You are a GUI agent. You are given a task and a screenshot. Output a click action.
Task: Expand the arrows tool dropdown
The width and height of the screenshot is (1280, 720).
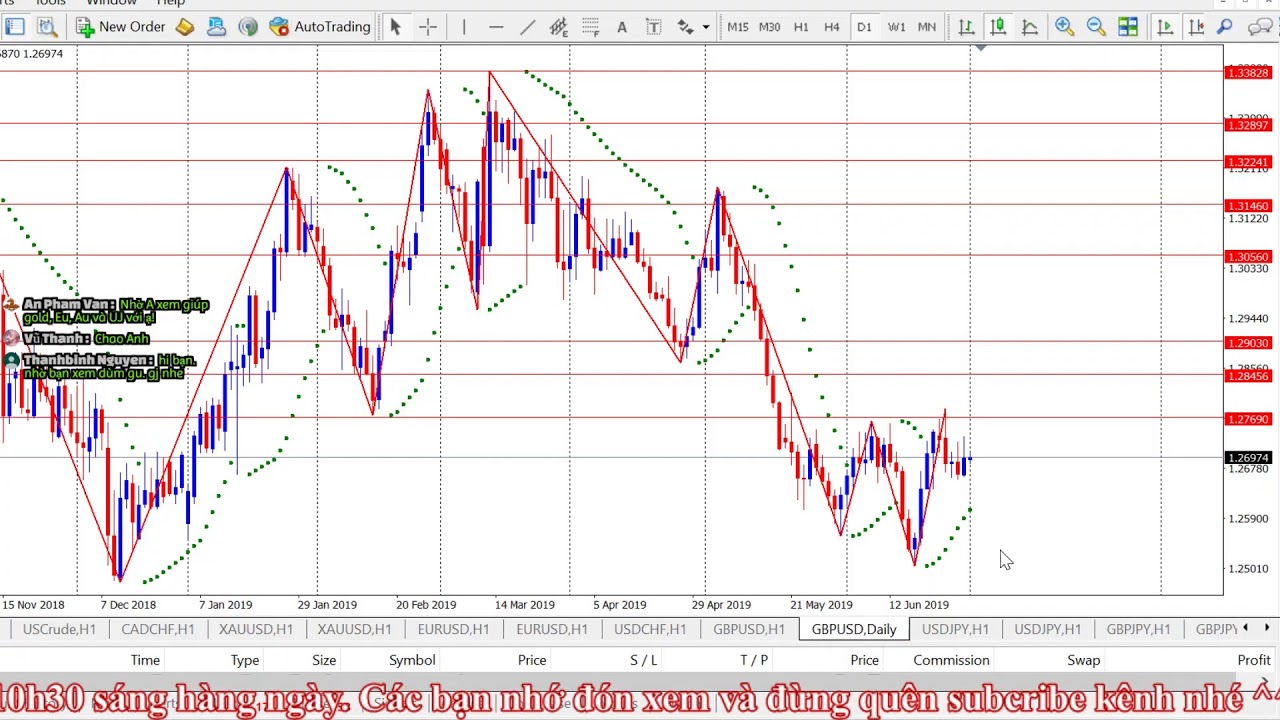click(x=706, y=27)
